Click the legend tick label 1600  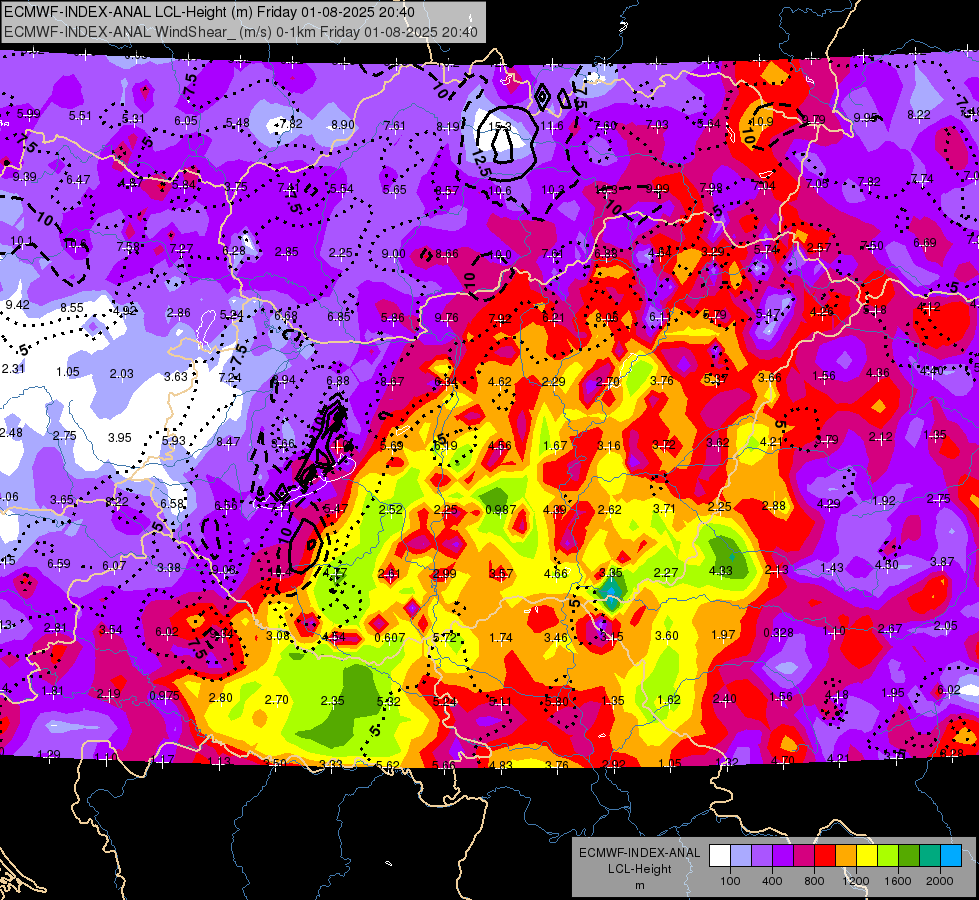click(x=897, y=881)
